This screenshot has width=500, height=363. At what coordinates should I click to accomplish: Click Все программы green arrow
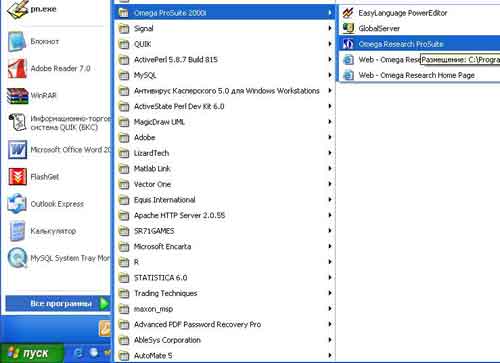pyautogui.click(x=104, y=303)
